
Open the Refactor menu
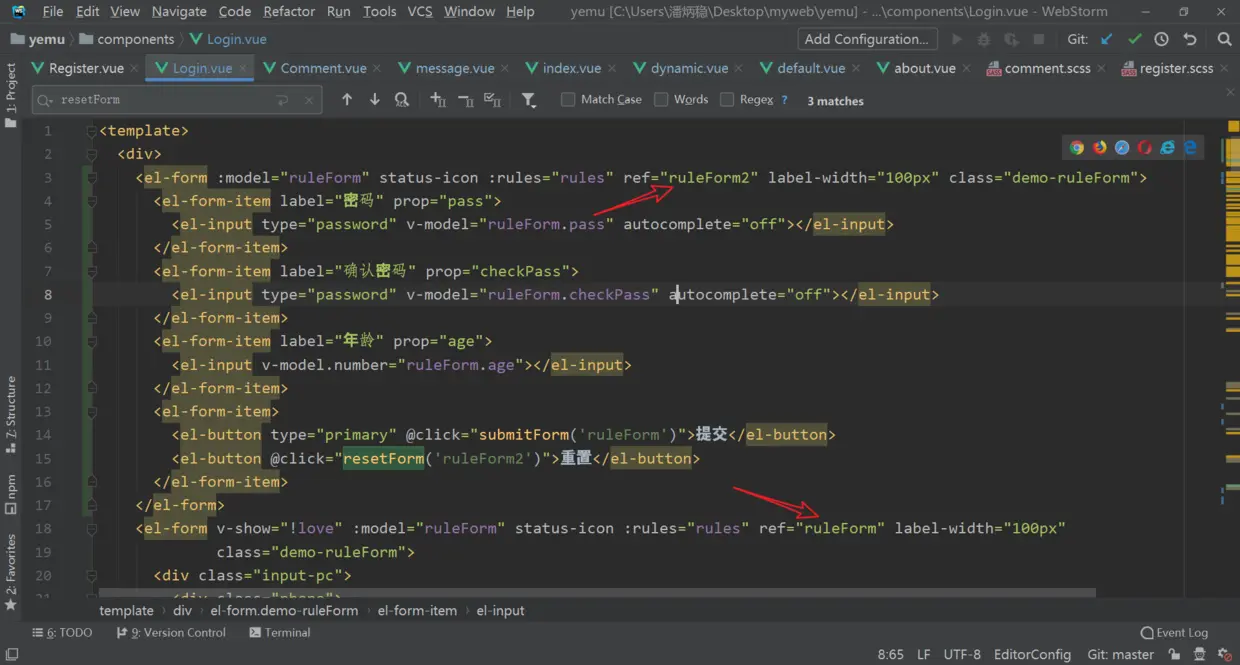tap(289, 11)
